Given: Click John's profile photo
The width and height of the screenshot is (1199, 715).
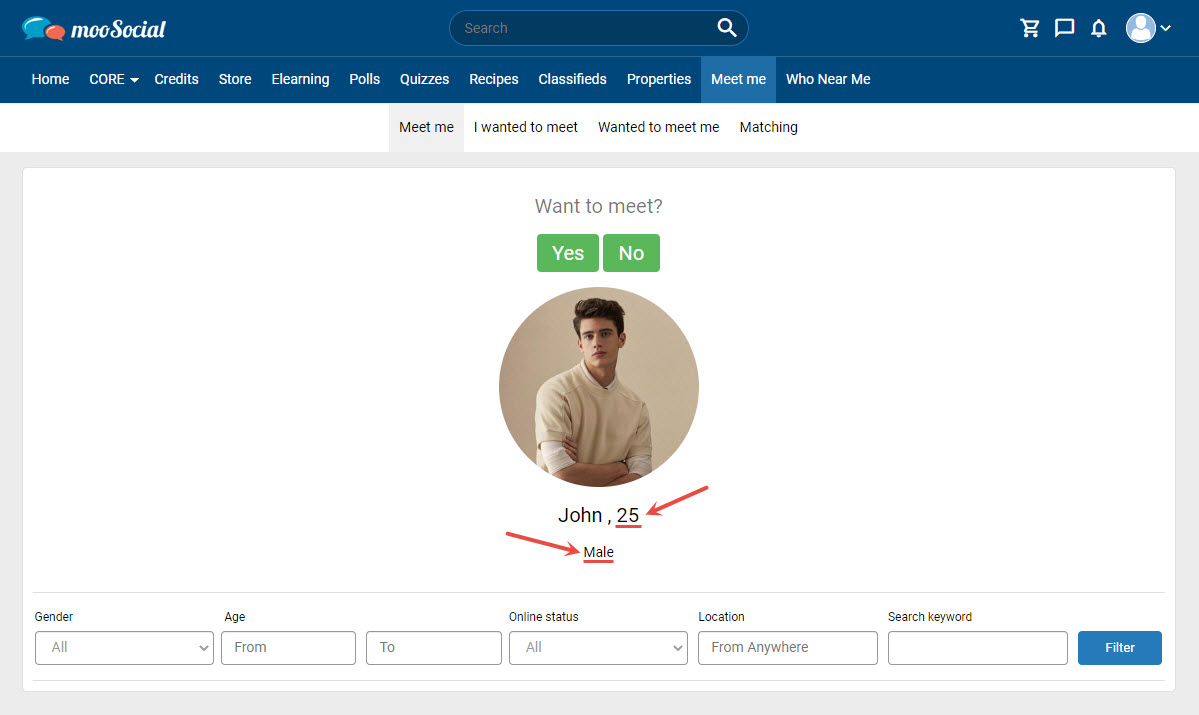Looking at the screenshot, I should 599,387.
